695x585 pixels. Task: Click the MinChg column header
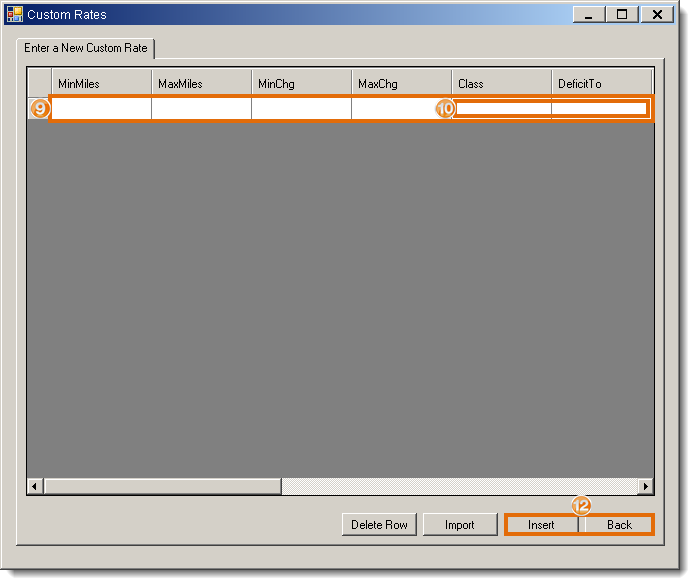pyautogui.click(x=301, y=83)
